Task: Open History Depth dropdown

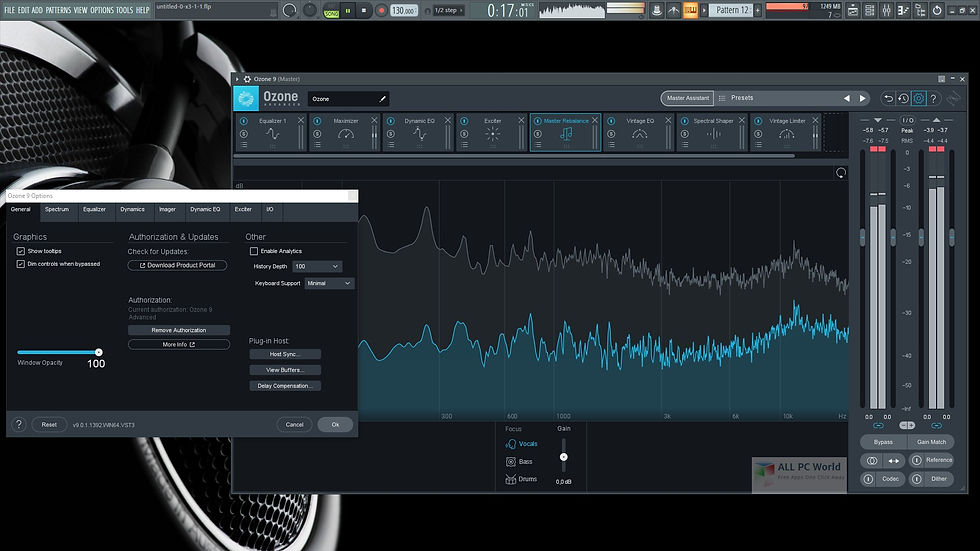Action: 317,266
